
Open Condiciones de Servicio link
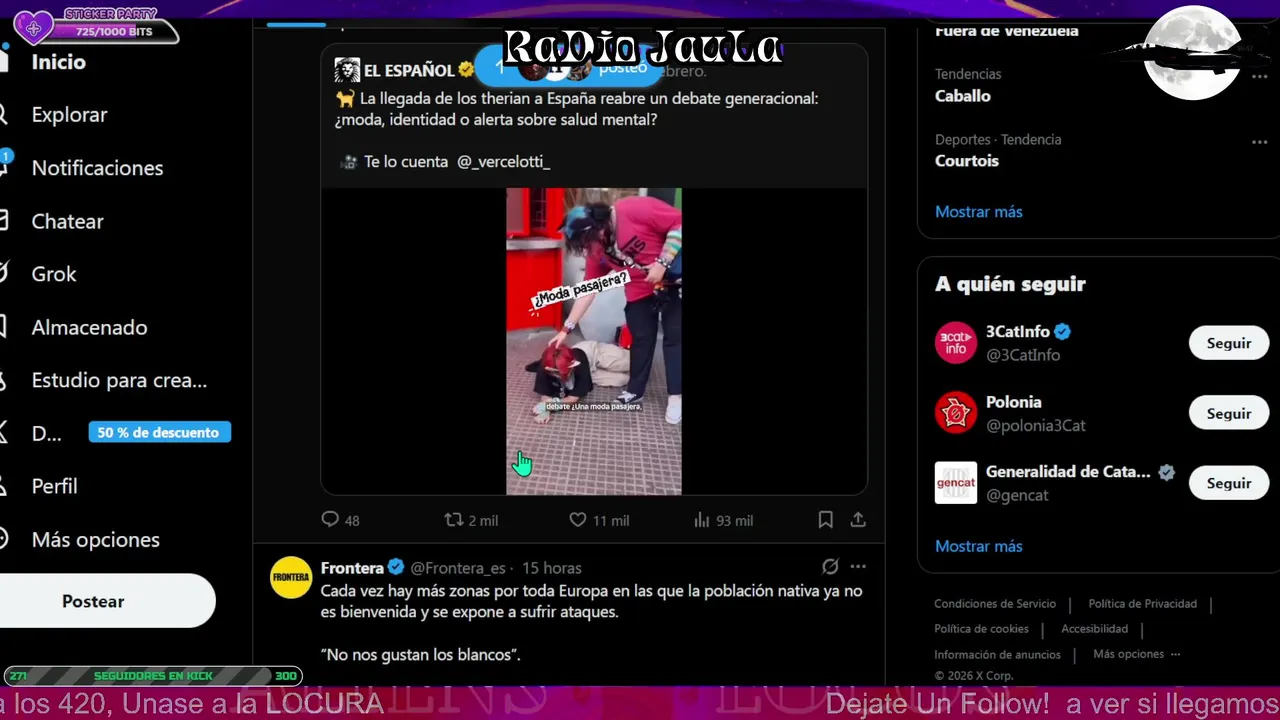(995, 604)
